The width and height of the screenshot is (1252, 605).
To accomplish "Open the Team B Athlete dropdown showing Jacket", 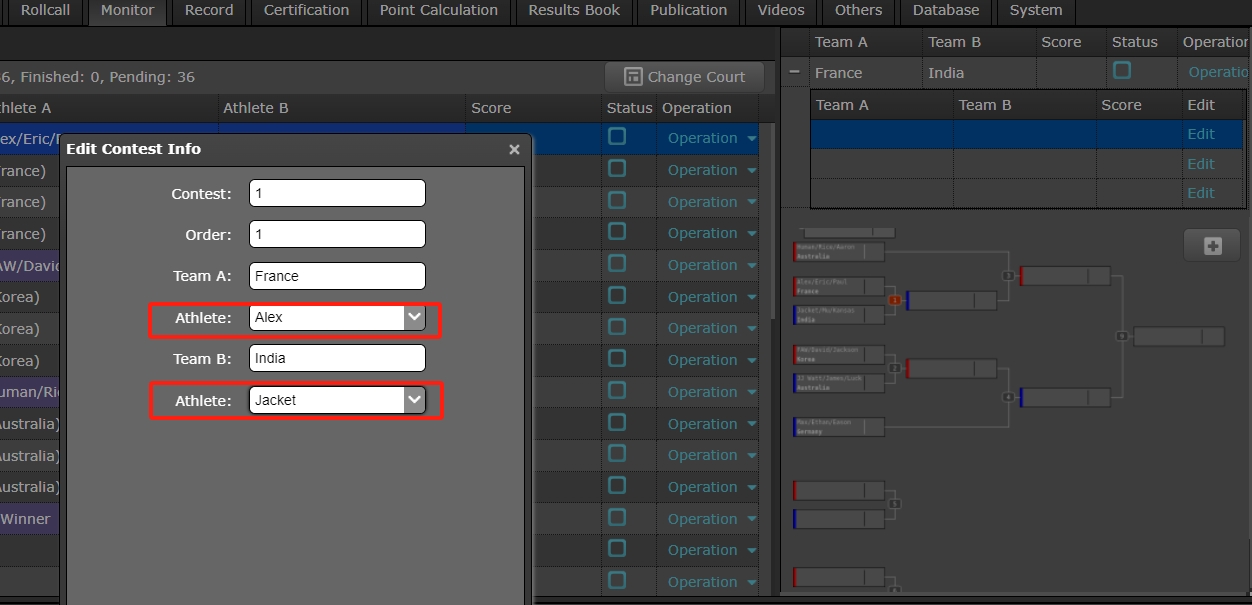I will pyautogui.click(x=414, y=400).
